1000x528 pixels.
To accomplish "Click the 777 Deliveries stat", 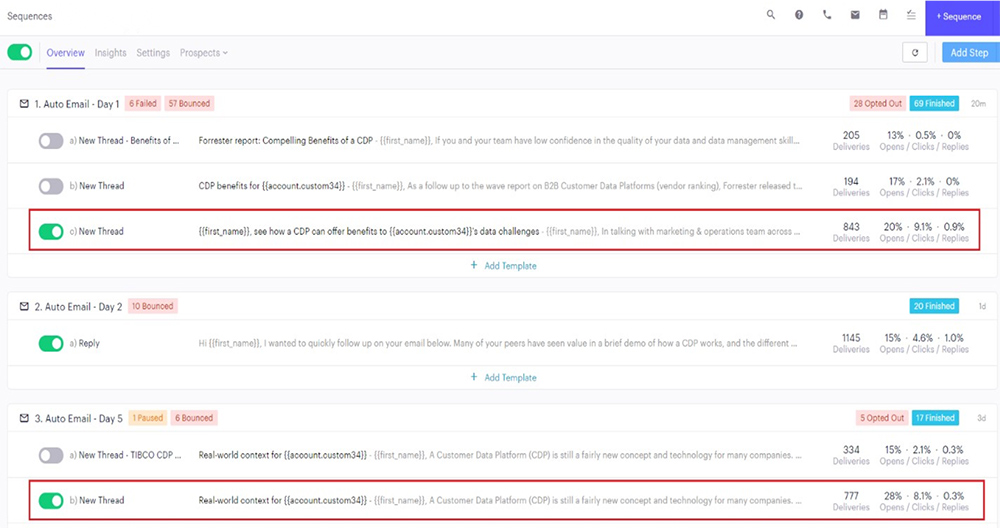I will 851,501.
